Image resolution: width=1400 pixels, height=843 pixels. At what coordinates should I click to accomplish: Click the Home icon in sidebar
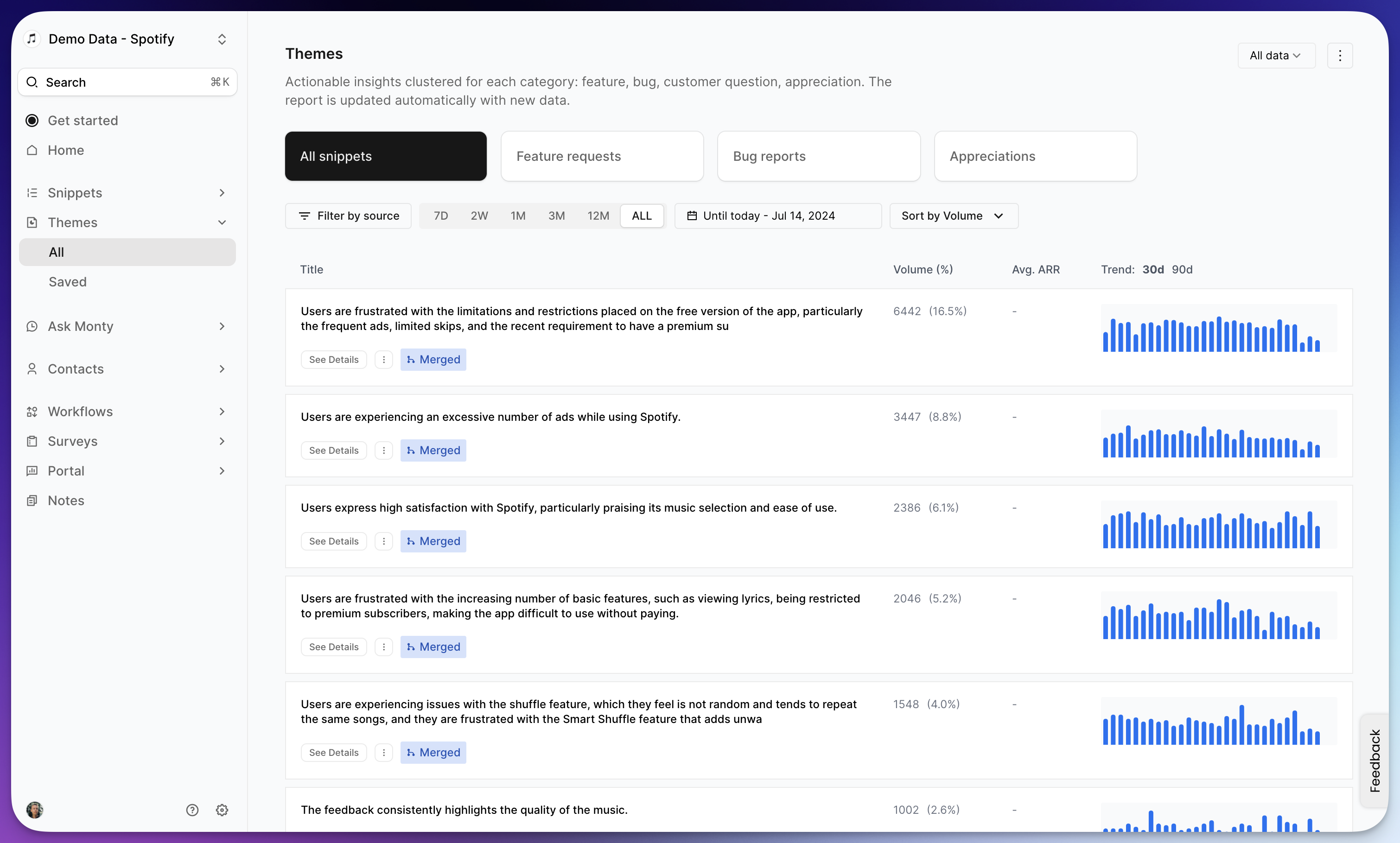(x=32, y=150)
